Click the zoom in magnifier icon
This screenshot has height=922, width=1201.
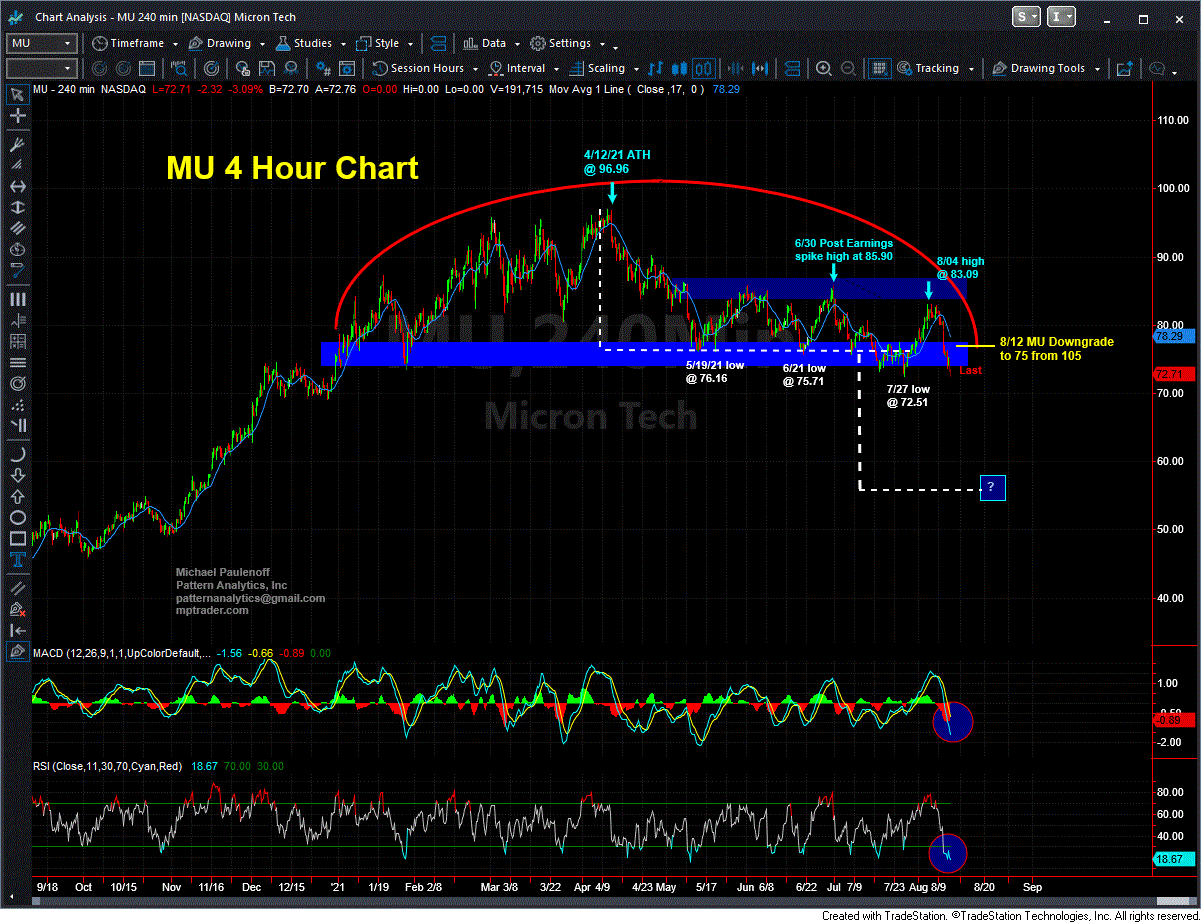(824, 69)
